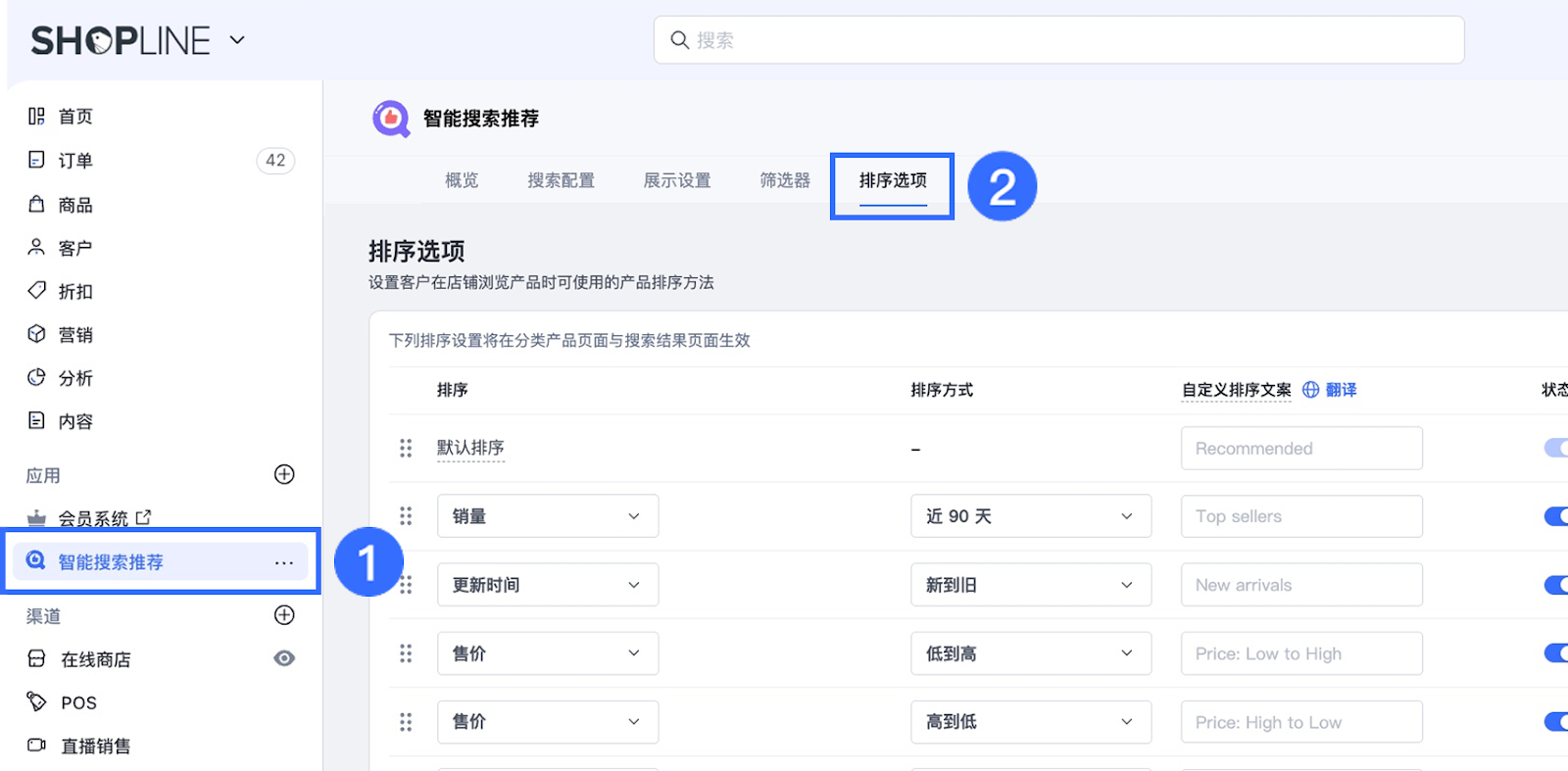Image resolution: width=1568 pixels, height=771 pixels.
Task: Click the POS tag icon
Action: pyautogui.click(x=36, y=701)
